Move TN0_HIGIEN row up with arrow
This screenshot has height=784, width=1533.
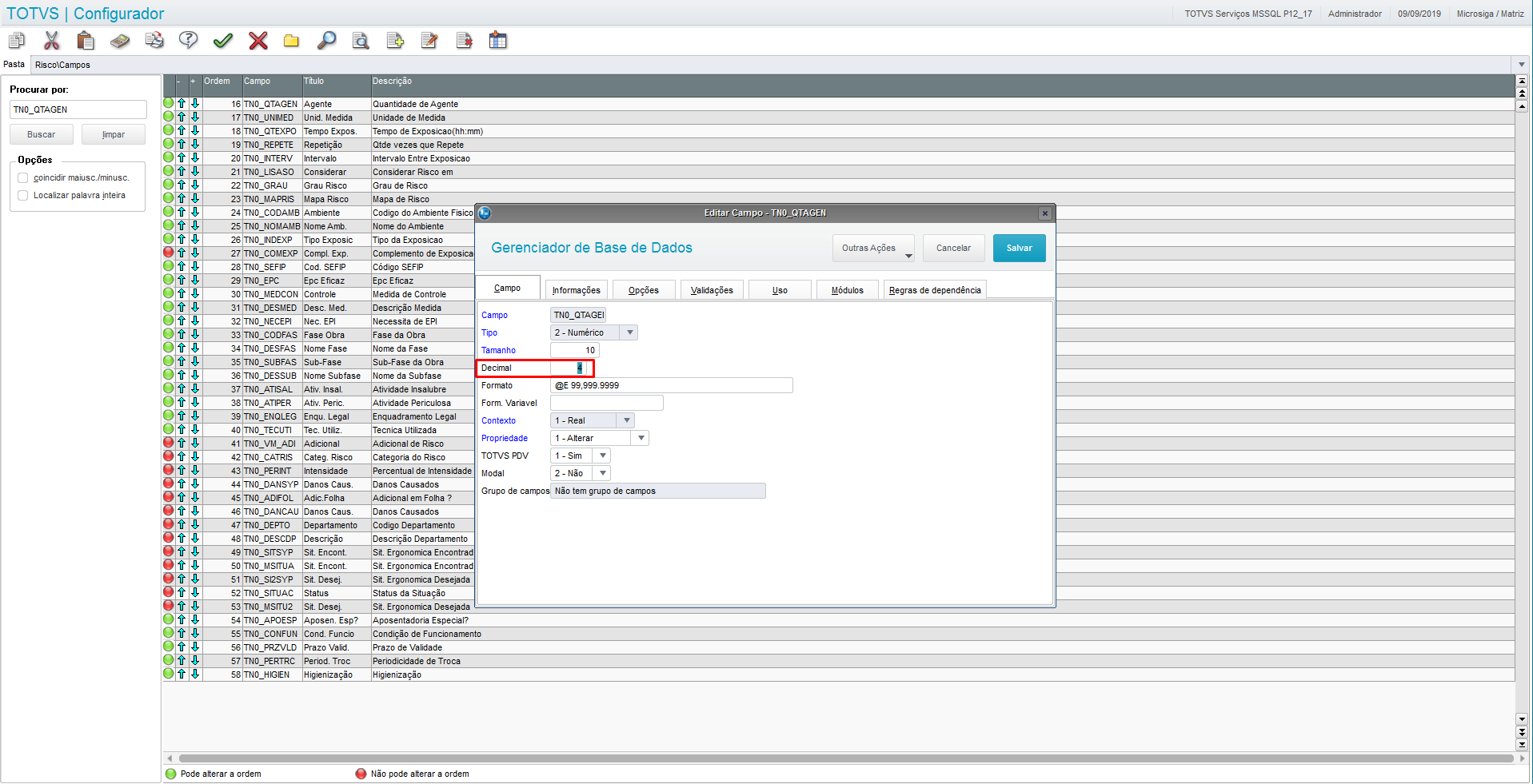point(182,674)
